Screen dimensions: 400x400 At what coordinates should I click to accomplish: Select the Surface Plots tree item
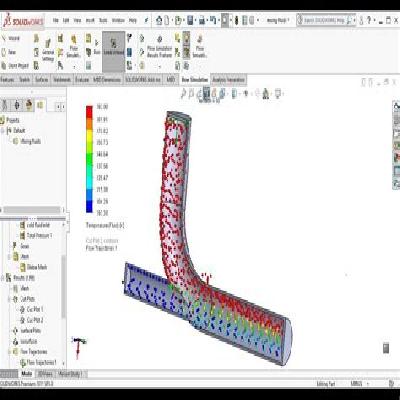click(x=27, y=331)
